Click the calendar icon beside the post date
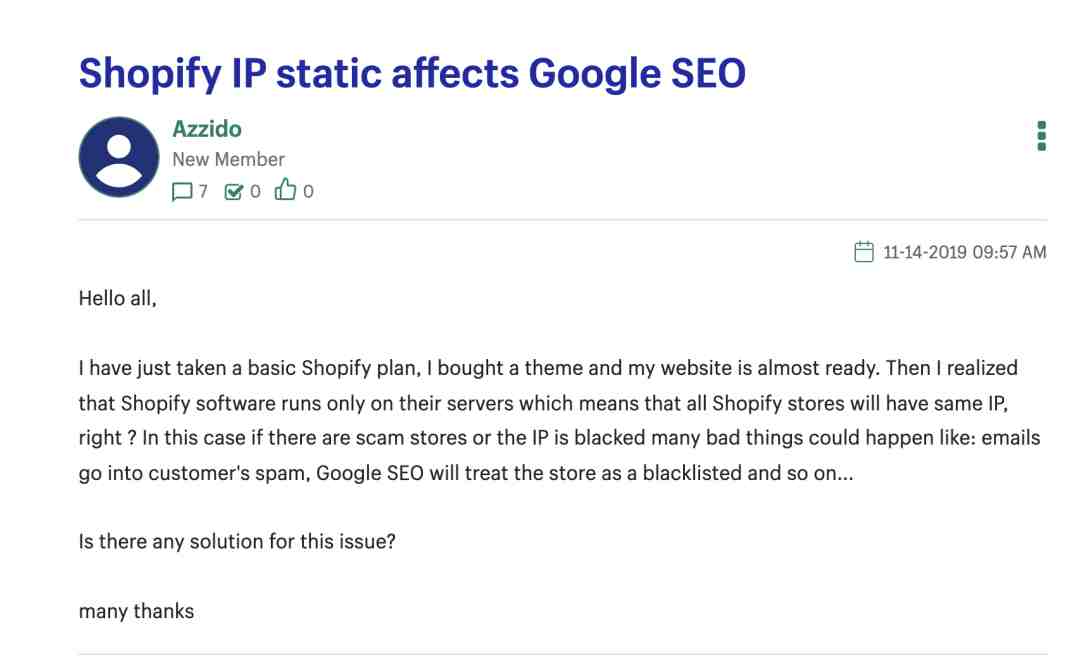The height and width of the screenshot is (665, 1080). point(864,252)
